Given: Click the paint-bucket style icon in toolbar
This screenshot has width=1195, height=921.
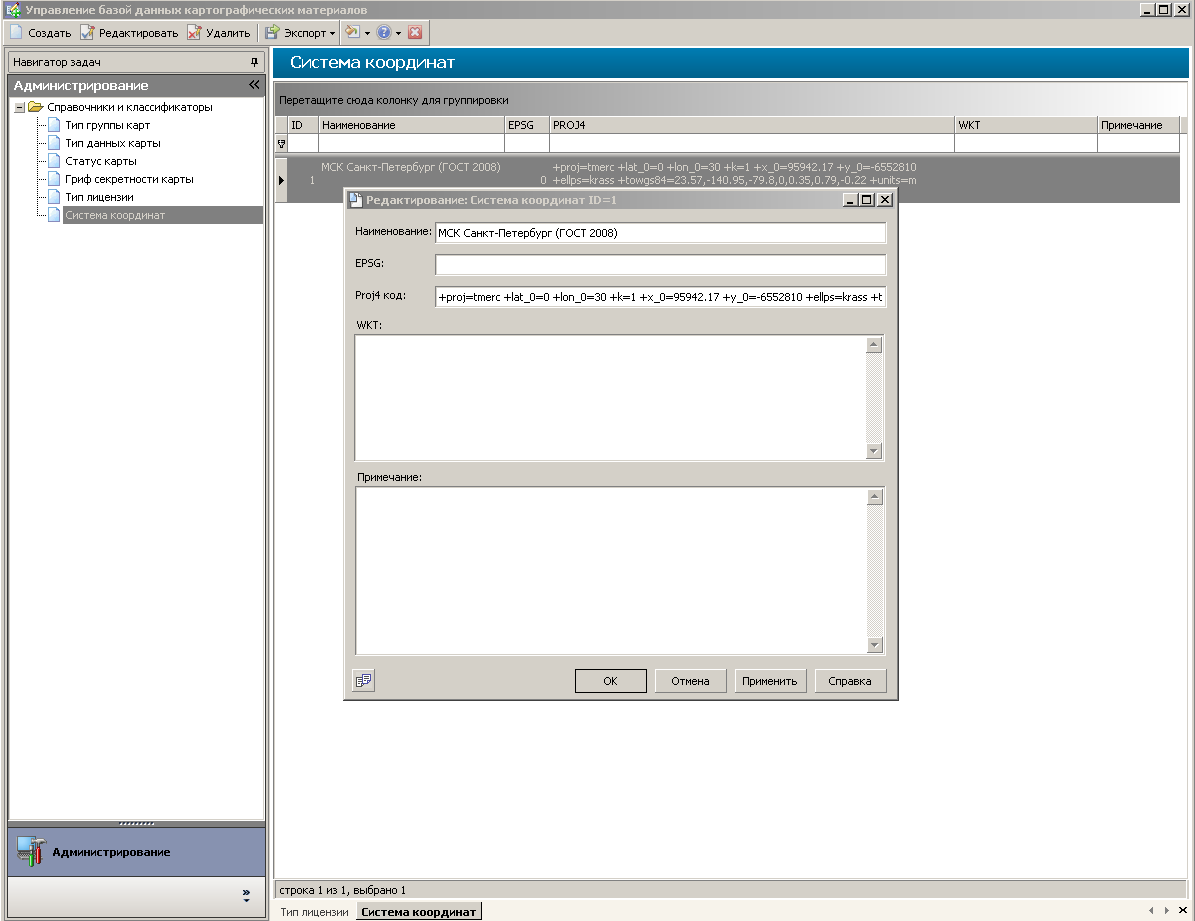Looking at the screenshot, I should pyautogui.click(x=352, y=32).
